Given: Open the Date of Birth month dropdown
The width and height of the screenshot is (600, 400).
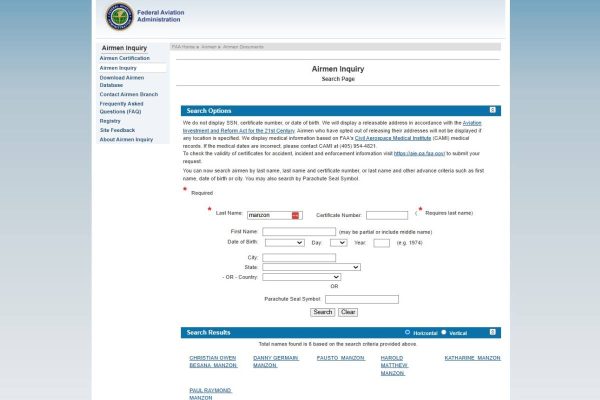Looking at the screenshot, I should (x=285, y=243).
